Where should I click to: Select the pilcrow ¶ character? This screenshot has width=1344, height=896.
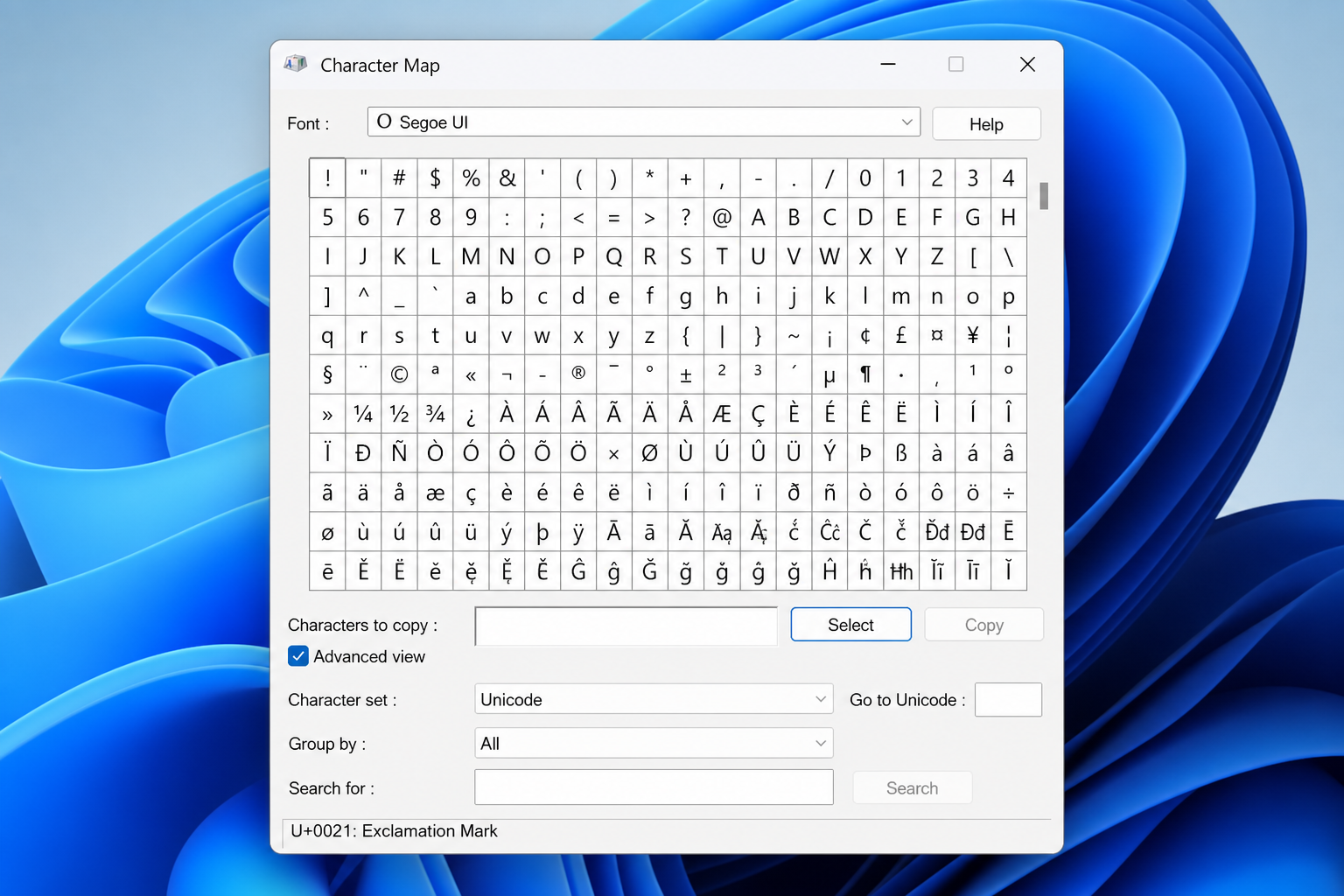click(865, 375)
